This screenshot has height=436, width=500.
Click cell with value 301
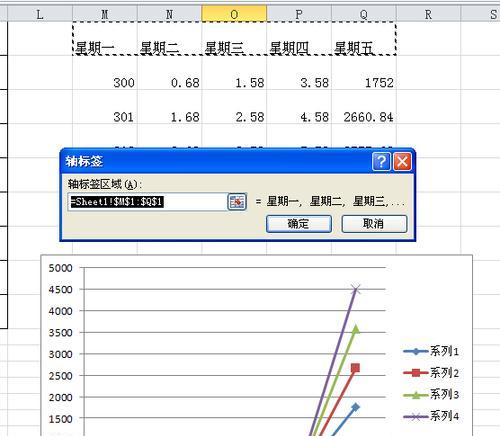click(x=105, y=107)
